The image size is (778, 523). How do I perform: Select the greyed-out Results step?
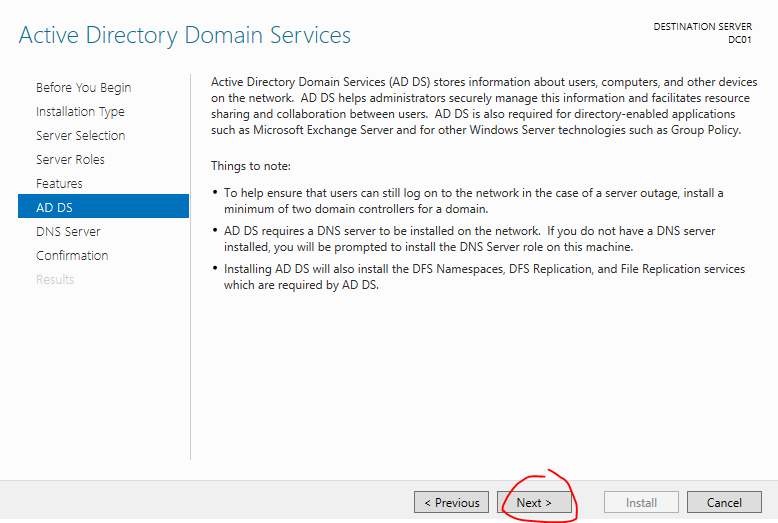pyautogui.click(x=55, y=279)
